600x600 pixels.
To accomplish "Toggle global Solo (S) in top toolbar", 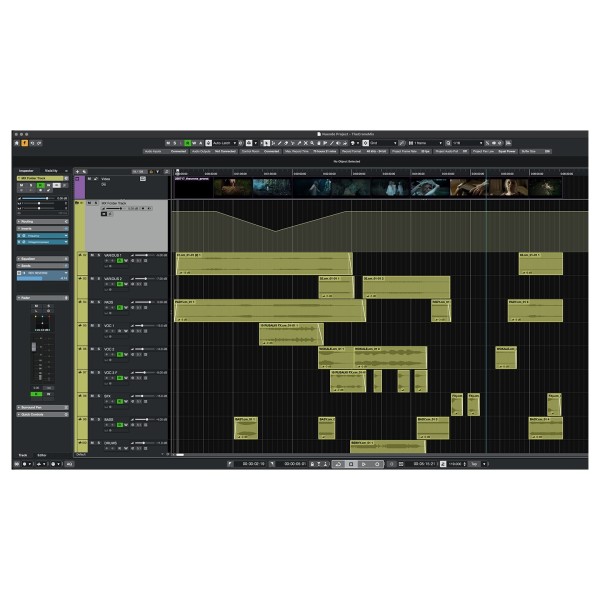I will tap(174, 143).
